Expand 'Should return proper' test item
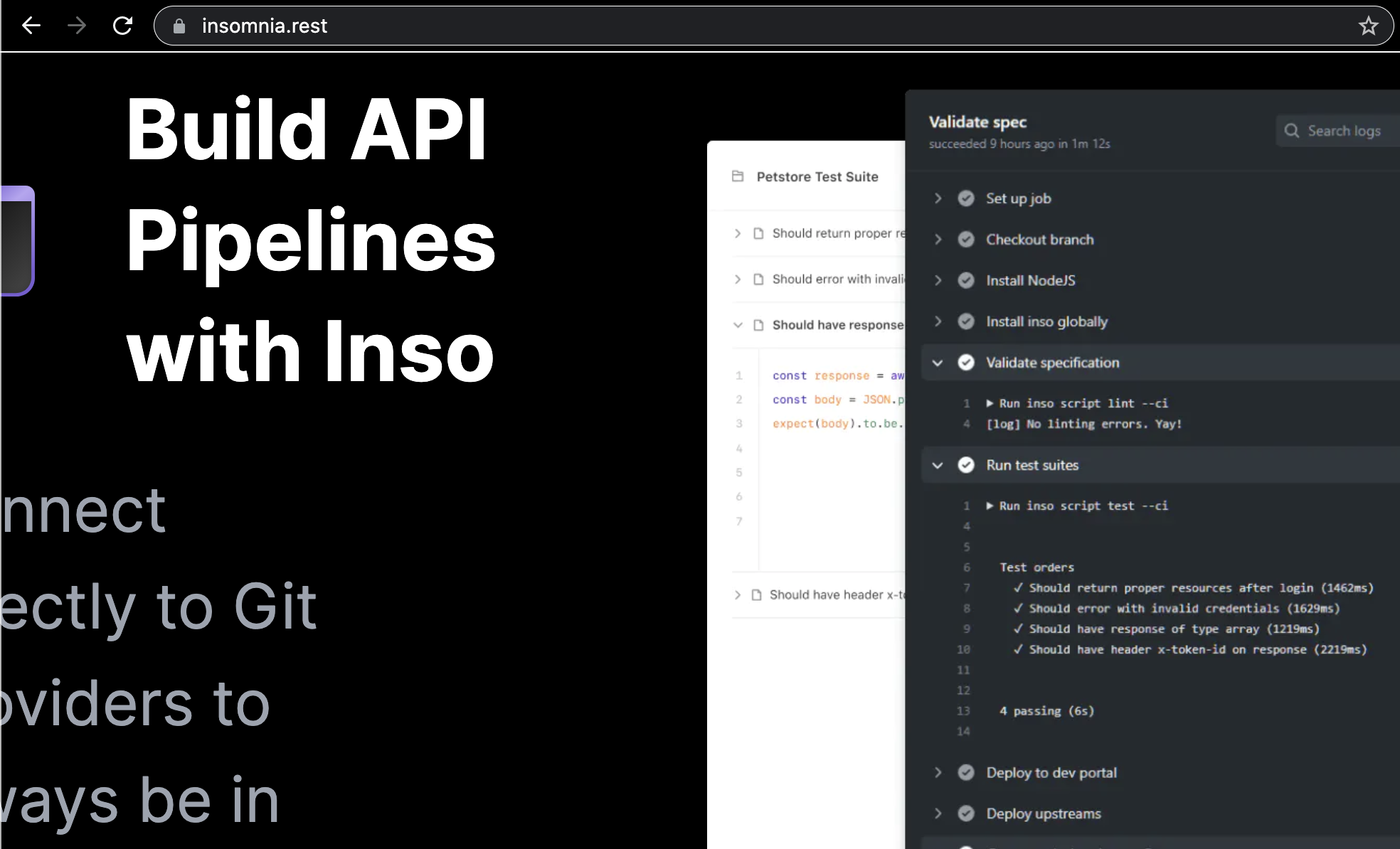 click(738, 233)
